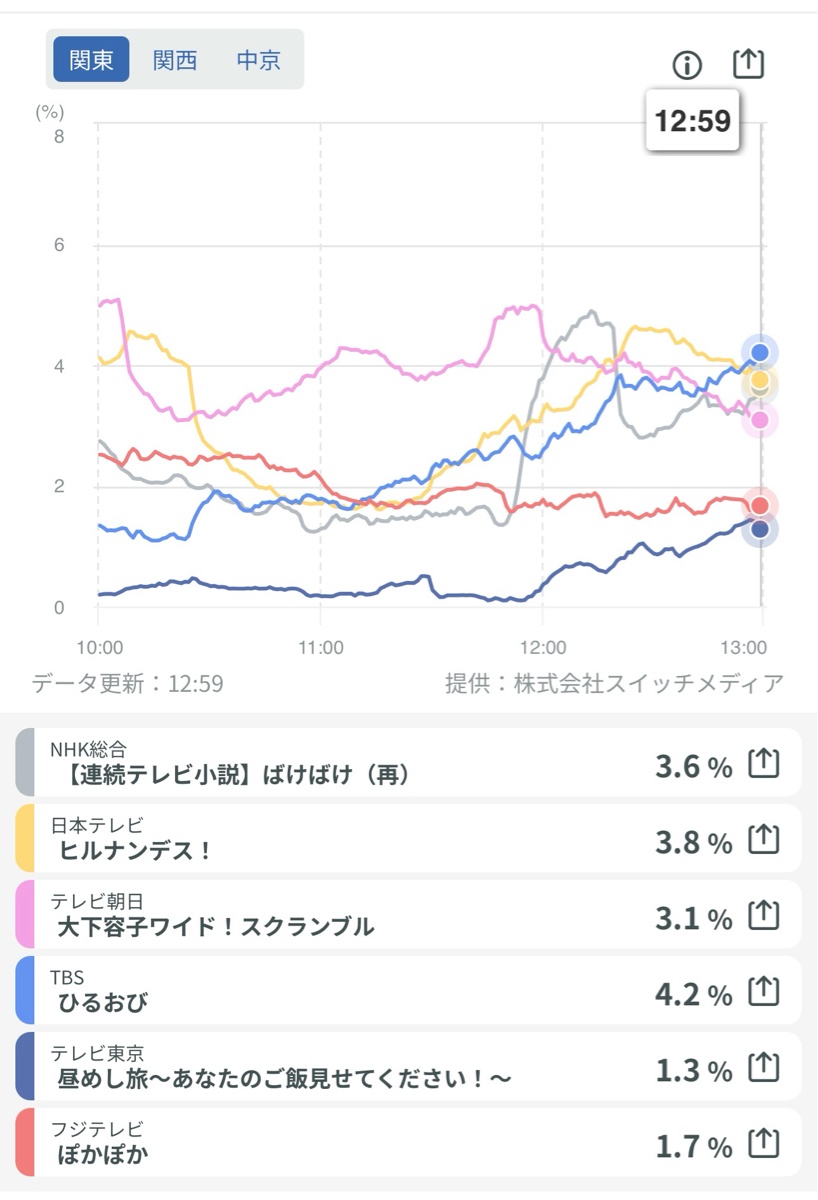Share the NHK総合 program rating

point(764,764)
